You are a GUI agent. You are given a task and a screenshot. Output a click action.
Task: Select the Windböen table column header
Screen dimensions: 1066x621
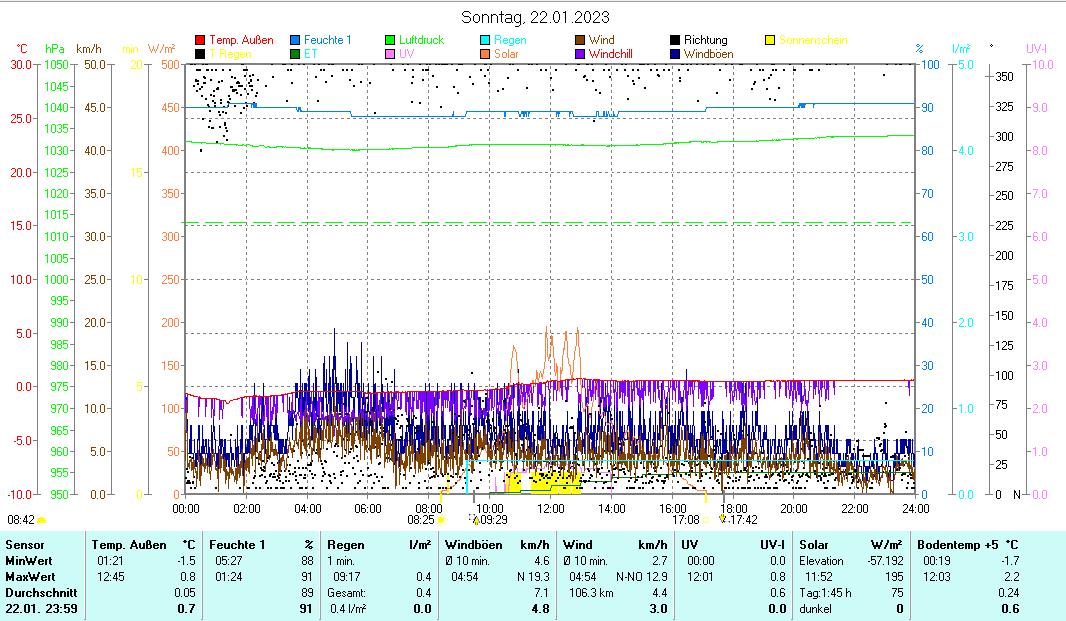[472, 545]
